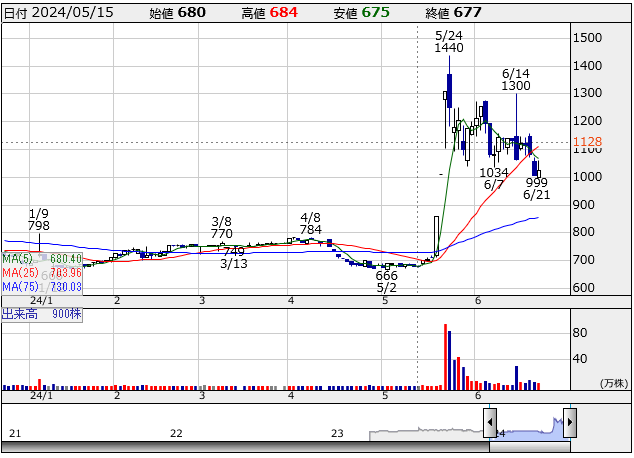This screenshot has height=458, width=634.
Task: Click the 1/9 798 high annotation
Action: pos(39,220)
